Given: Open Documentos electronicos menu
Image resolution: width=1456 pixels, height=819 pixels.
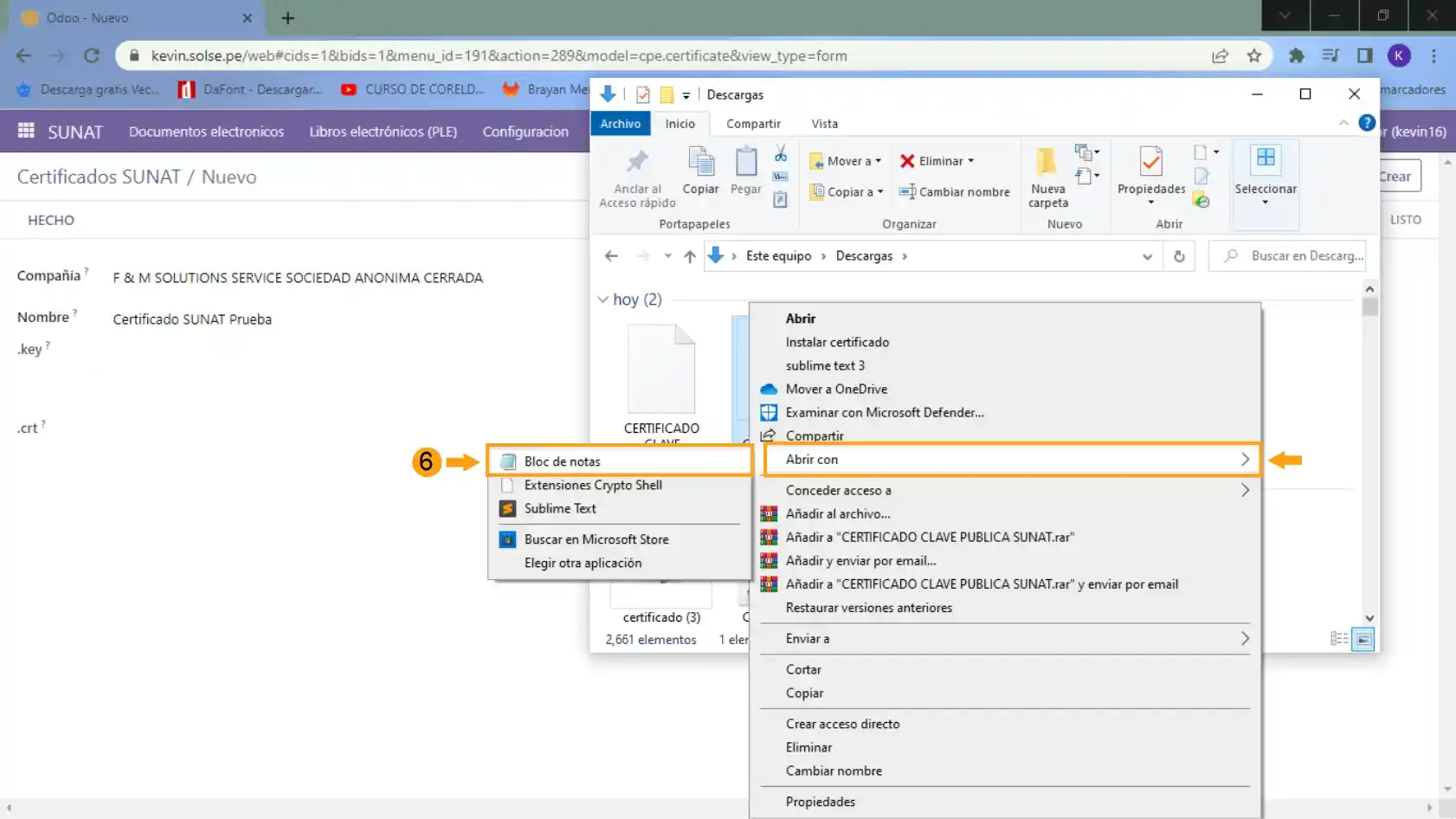Looking at the screenshot, I should point(206,132).
